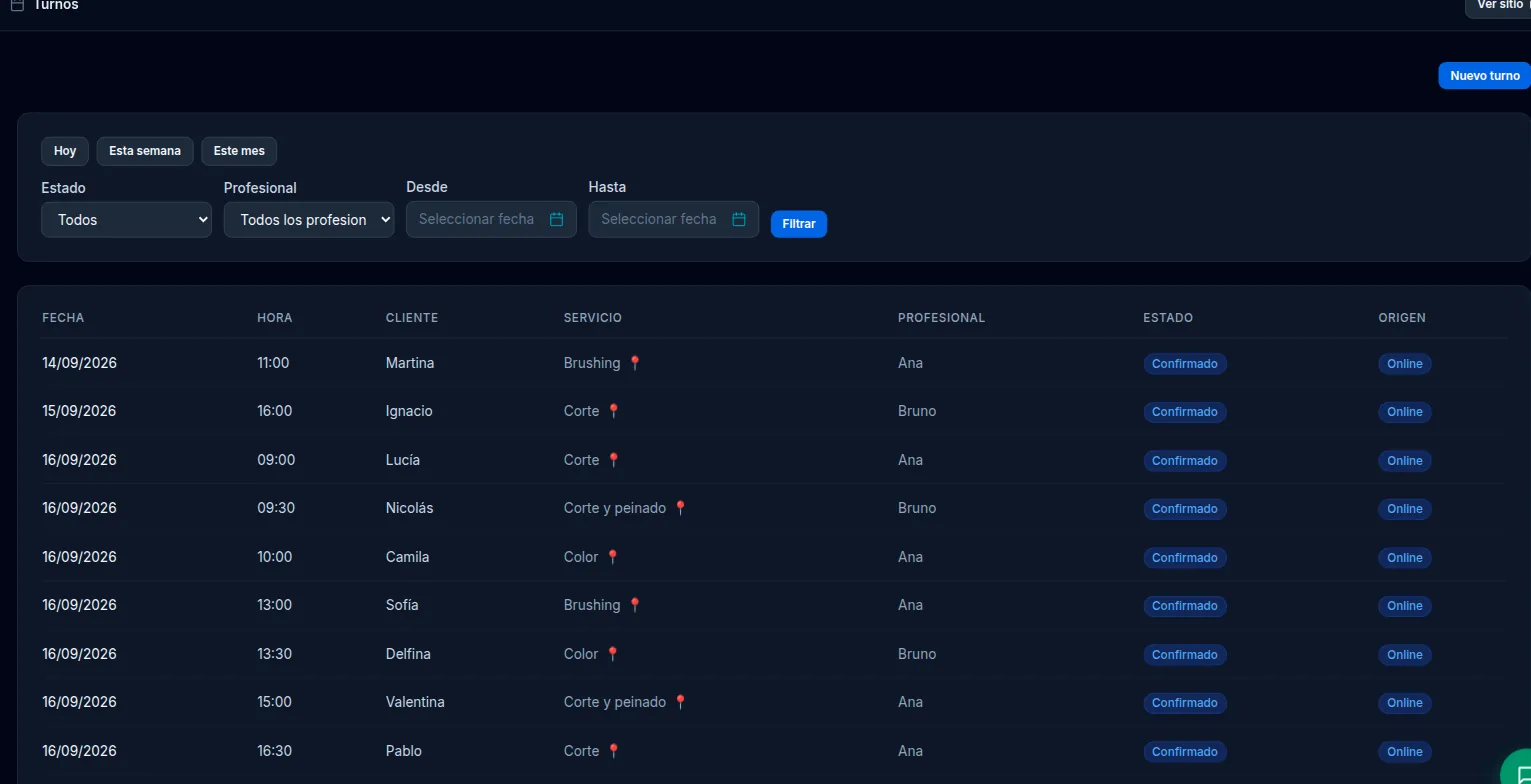Image resolution: width=1531 pixels, height=784 pixels.
Task: Create a Nuevo turno
Action: 1484,76
